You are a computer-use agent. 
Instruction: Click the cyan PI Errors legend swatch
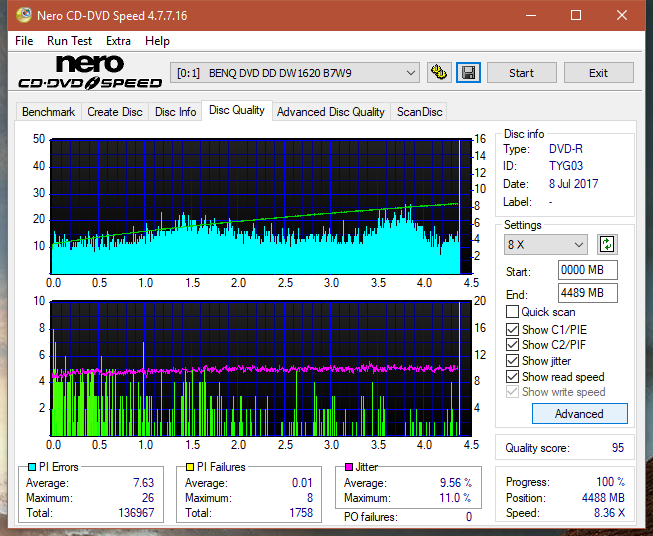click(31, 467)
